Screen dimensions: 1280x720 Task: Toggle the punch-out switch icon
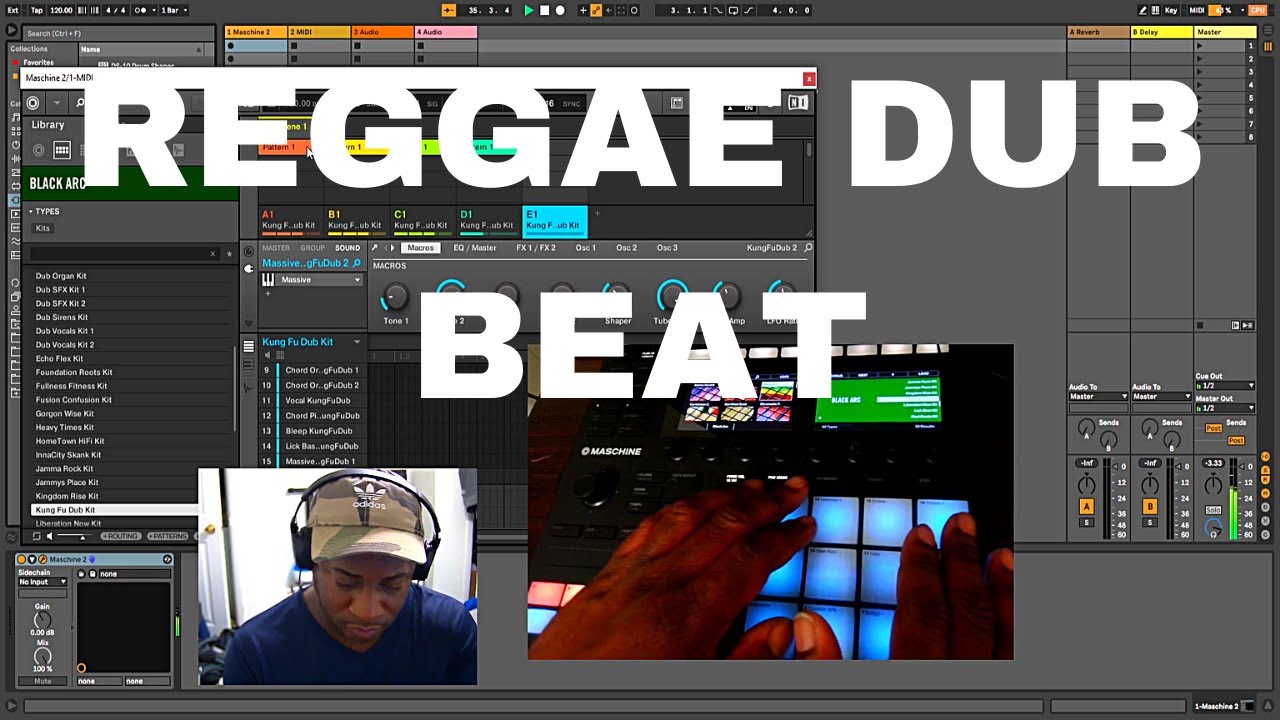tap(747, 10)
